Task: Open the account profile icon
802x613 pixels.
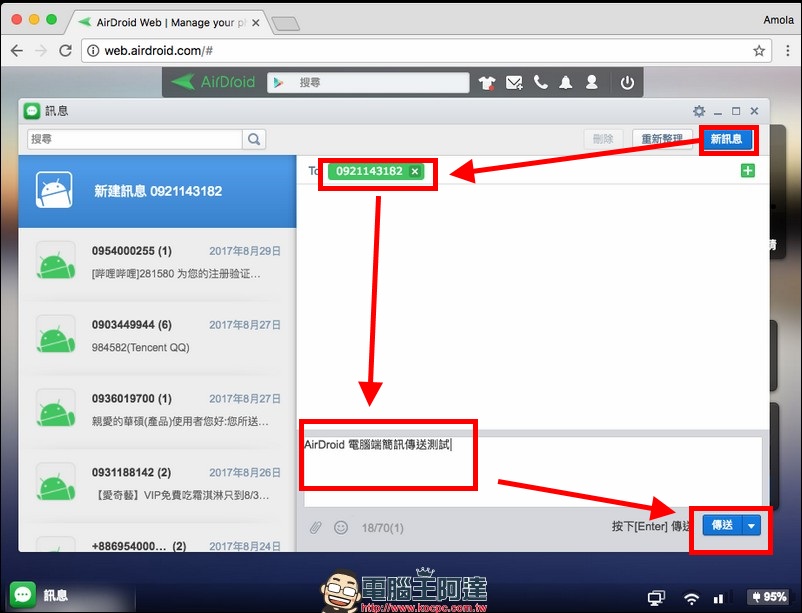Action: click(x=592, y=82)
